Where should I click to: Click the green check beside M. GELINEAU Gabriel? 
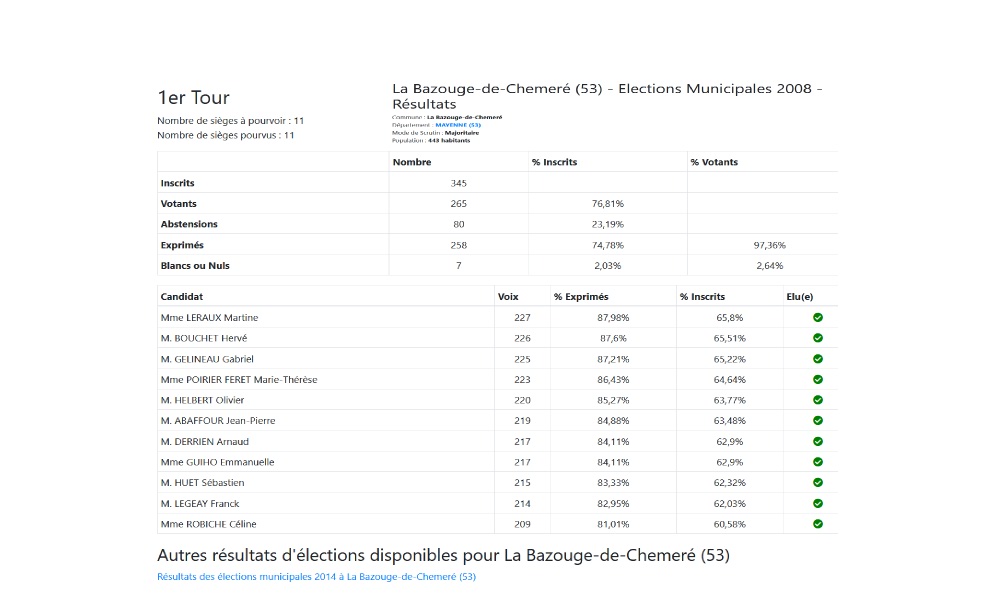(x=818, y=359)
